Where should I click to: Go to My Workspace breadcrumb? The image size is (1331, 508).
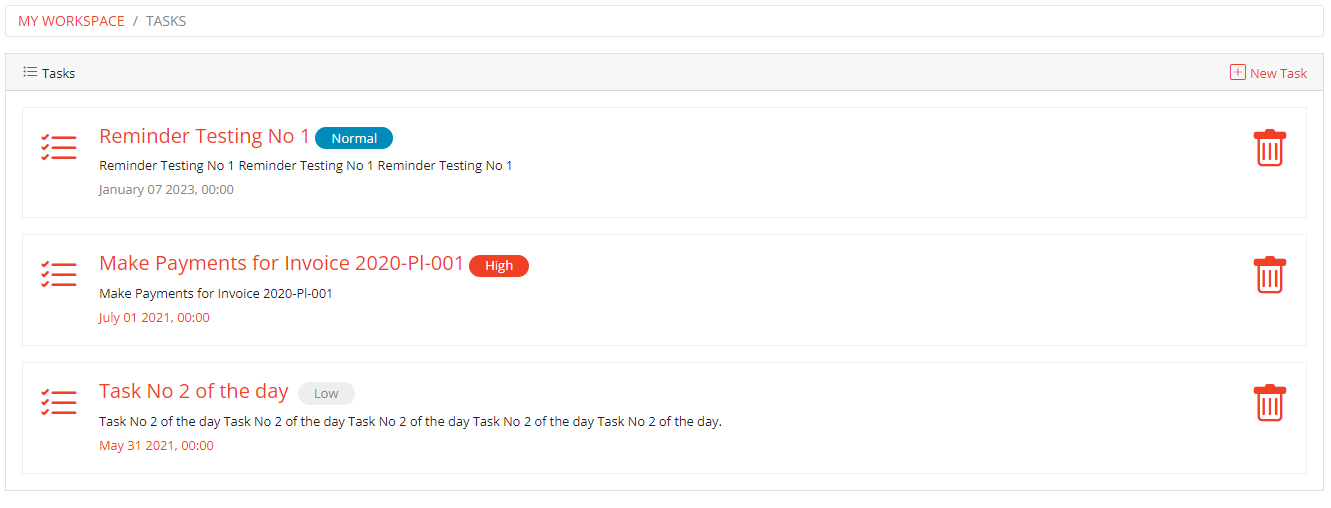click(71, 21)
